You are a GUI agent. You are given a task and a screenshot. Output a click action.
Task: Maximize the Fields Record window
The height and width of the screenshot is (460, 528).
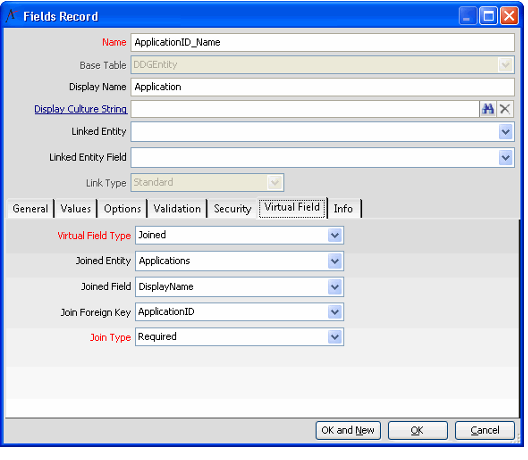click(x=489, y=16)
